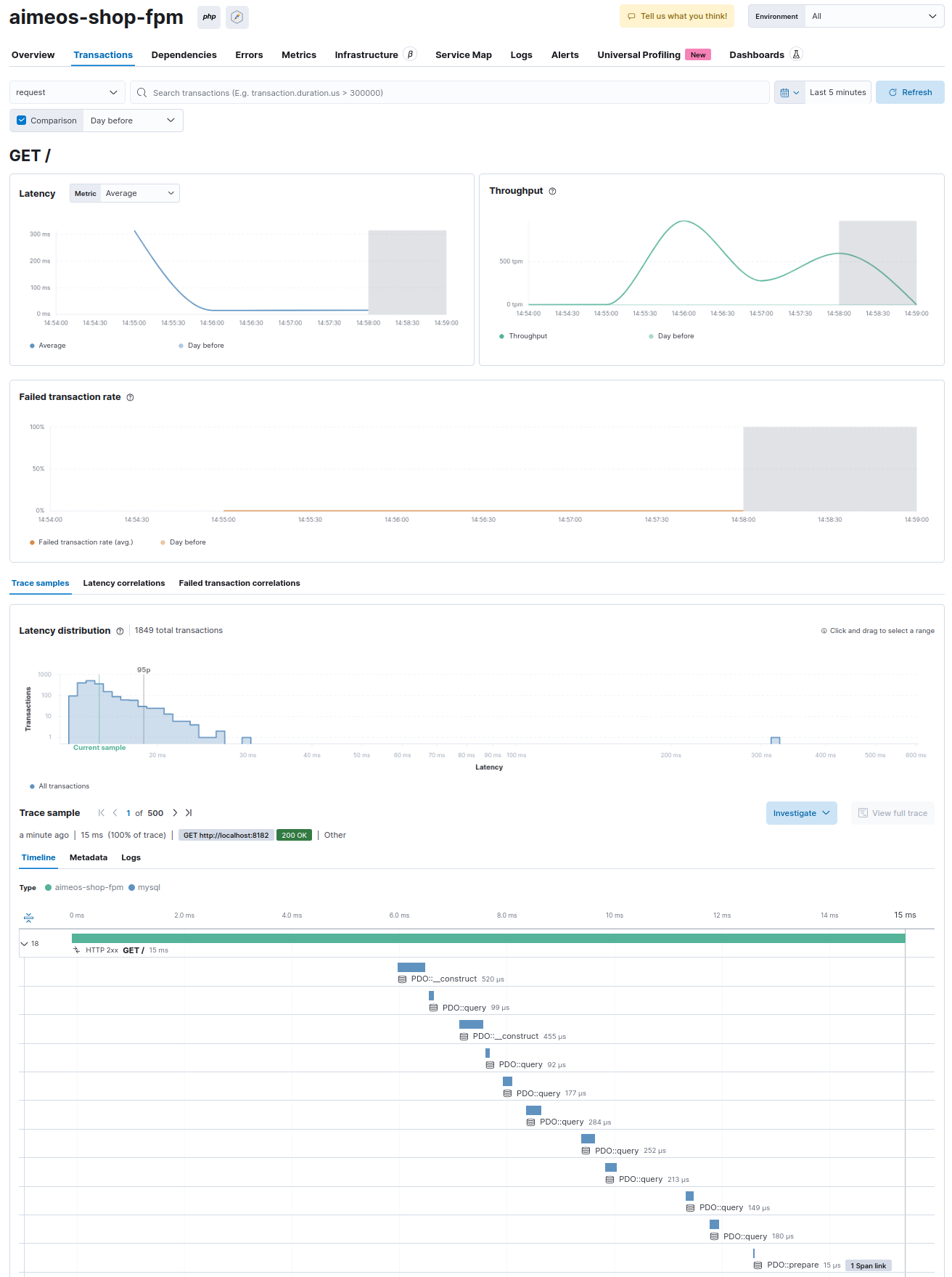Screen dimensions: 952x1277
Task: Click the PHP agent icon badge
Action: click(209, 17)
